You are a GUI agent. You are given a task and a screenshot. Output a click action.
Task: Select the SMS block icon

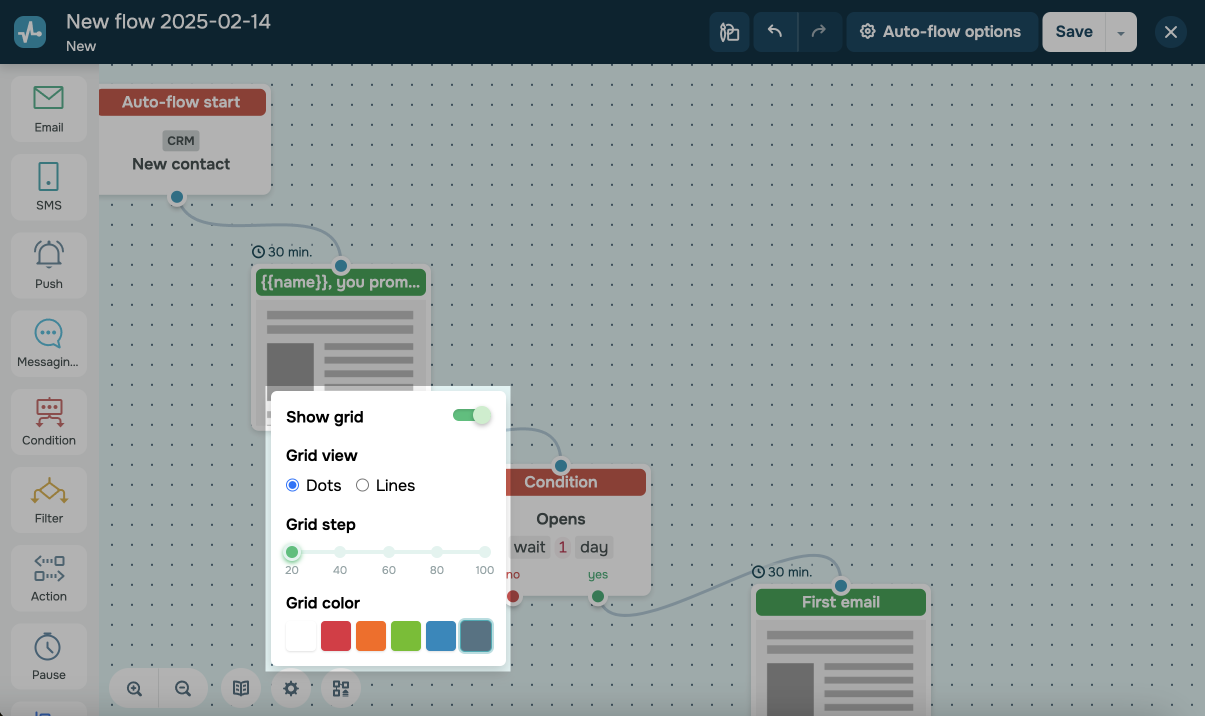(x=48, y=185)
